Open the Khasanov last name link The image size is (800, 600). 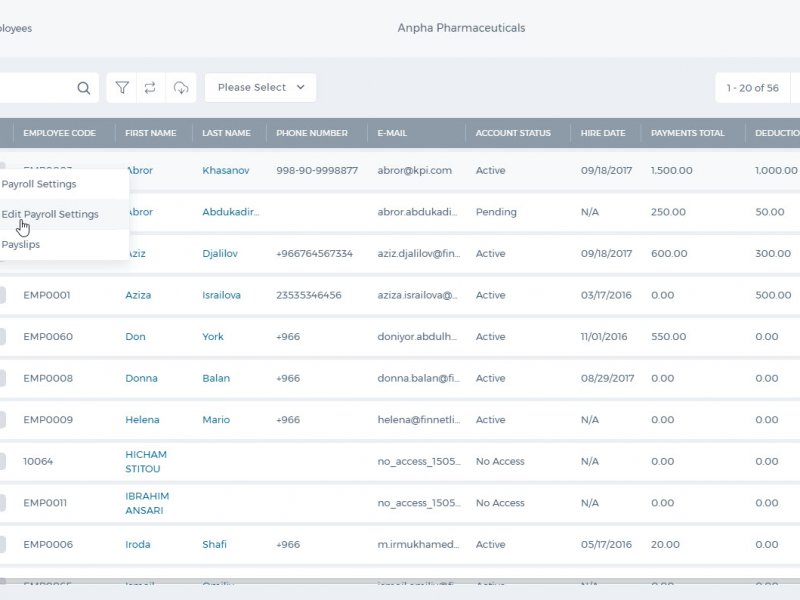point(226,170)
